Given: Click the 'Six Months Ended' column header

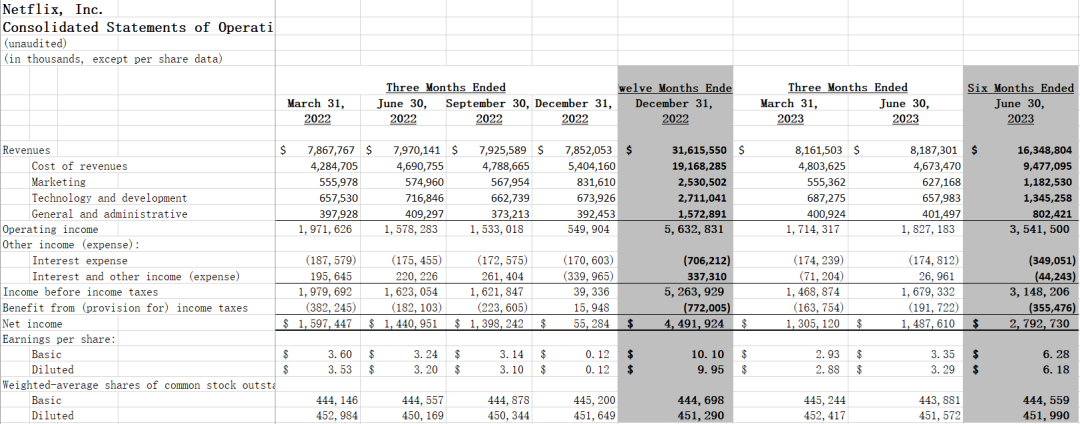Looking at the screenshot, I should [1020, 87].
